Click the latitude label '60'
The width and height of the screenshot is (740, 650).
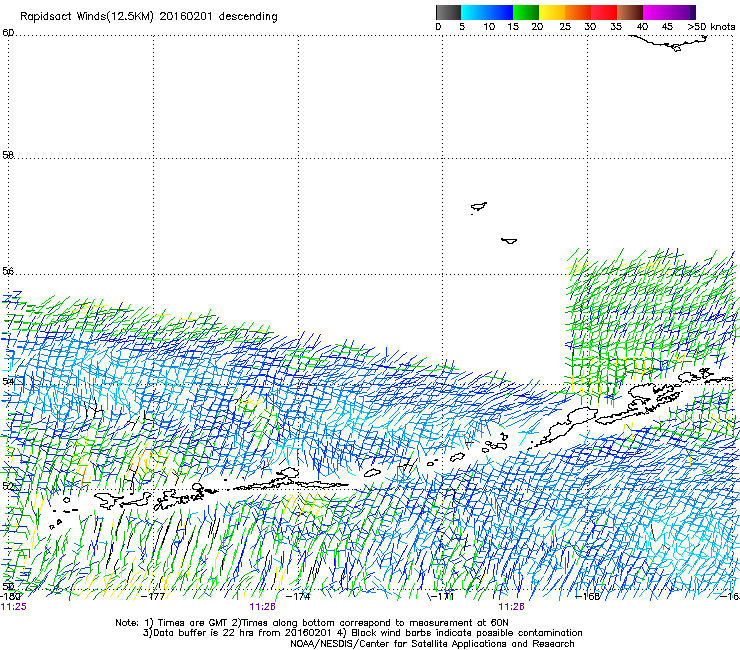click(x=8, y=33)
